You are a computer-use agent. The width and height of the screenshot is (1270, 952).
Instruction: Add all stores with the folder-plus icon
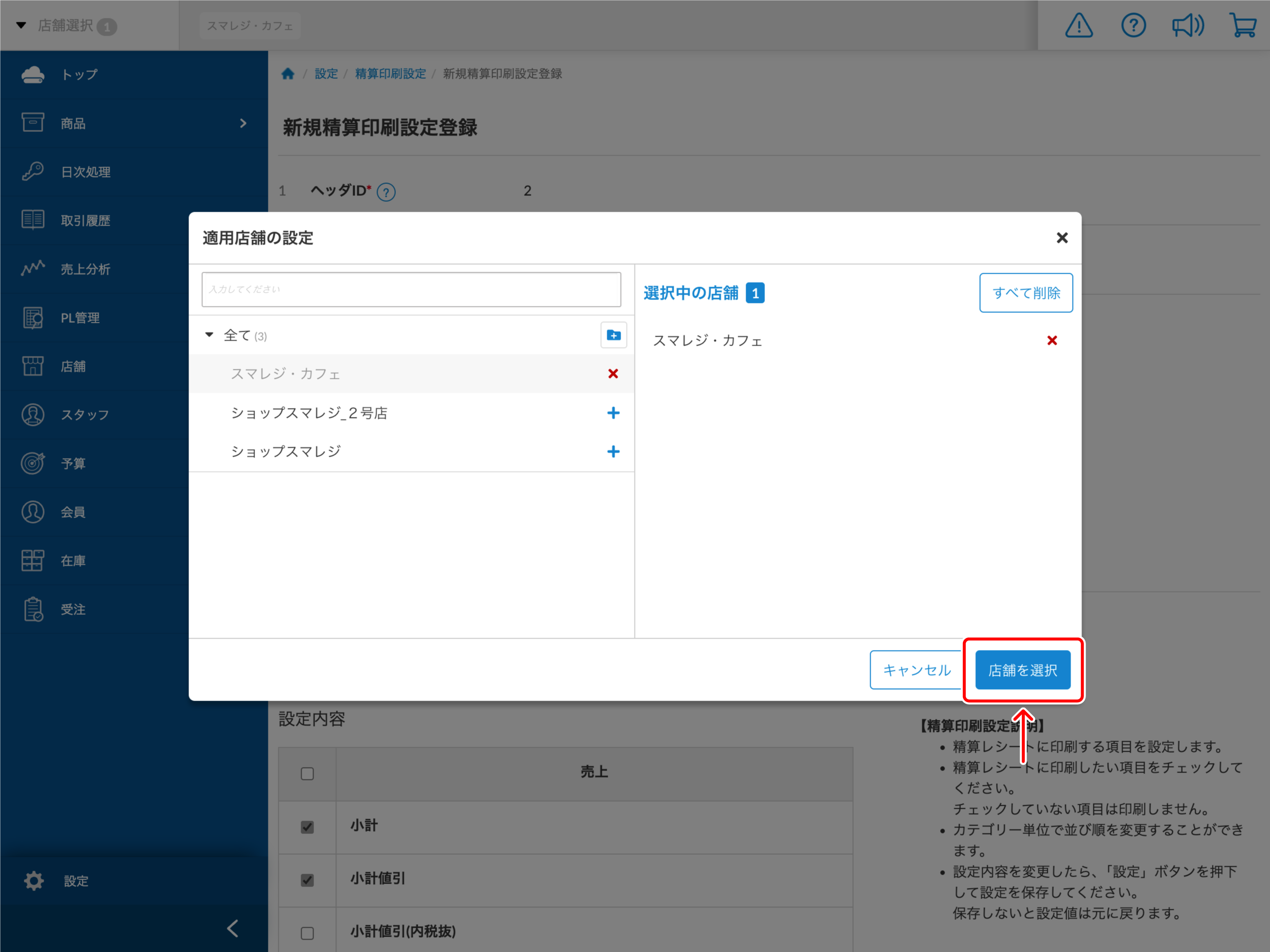(x=613, y=335)
